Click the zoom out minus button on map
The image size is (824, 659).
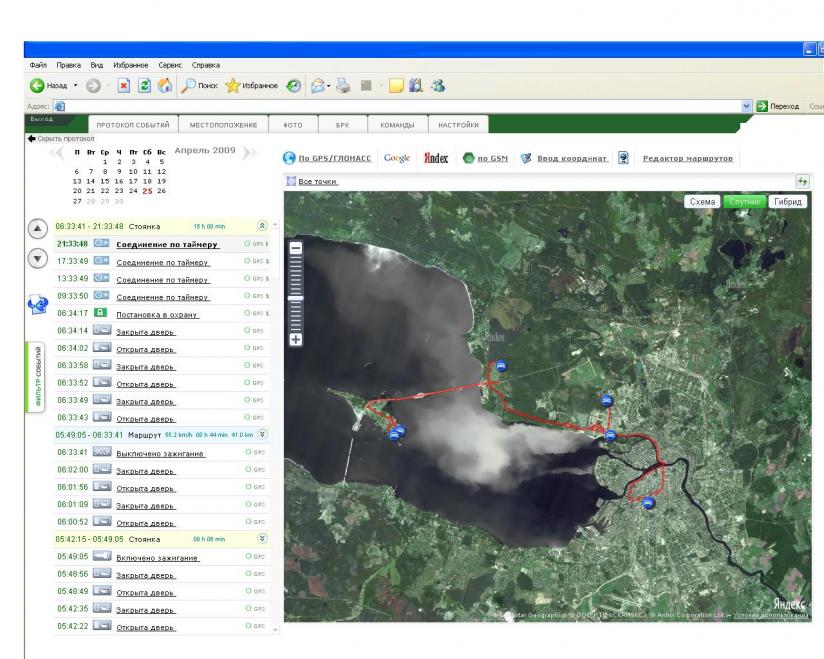coord(295,247)
